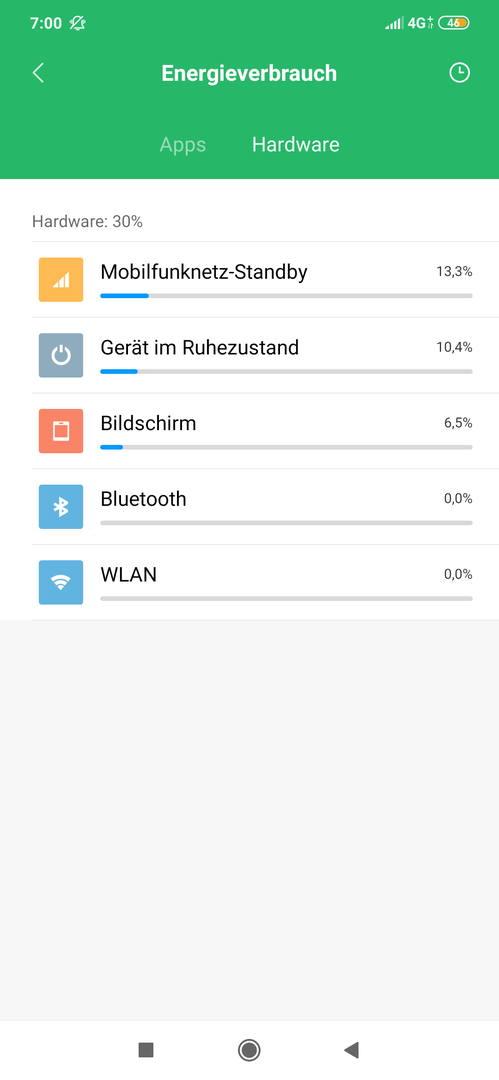
Task: Tap the blue Bluetooth icon
Action: 61,507
